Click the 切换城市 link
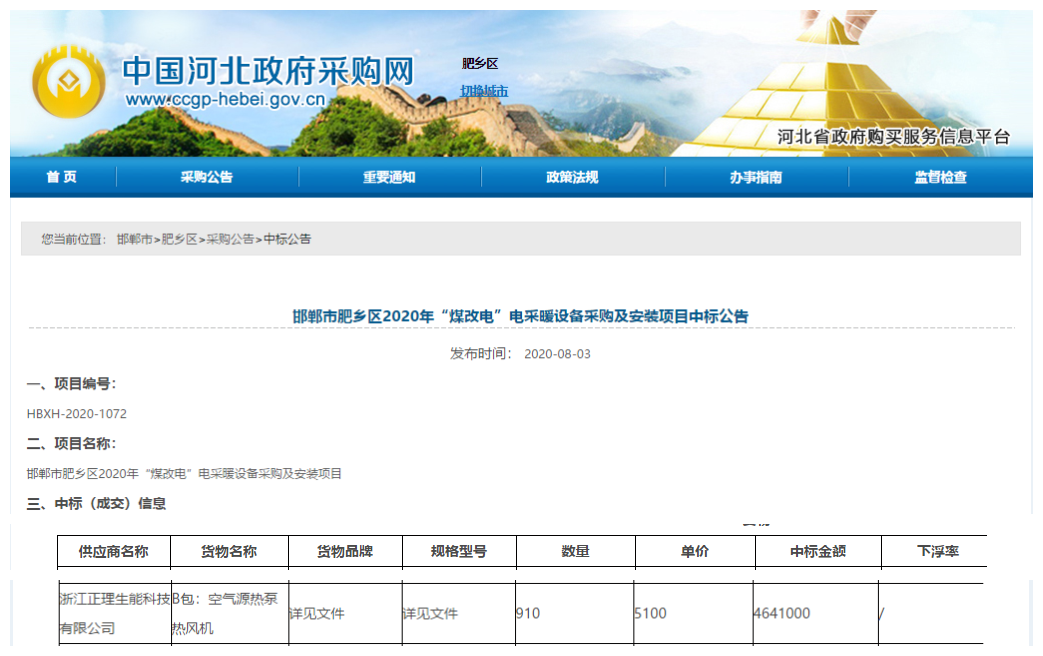The height and width of the screenshot is (656, 1043). point(484,91)
